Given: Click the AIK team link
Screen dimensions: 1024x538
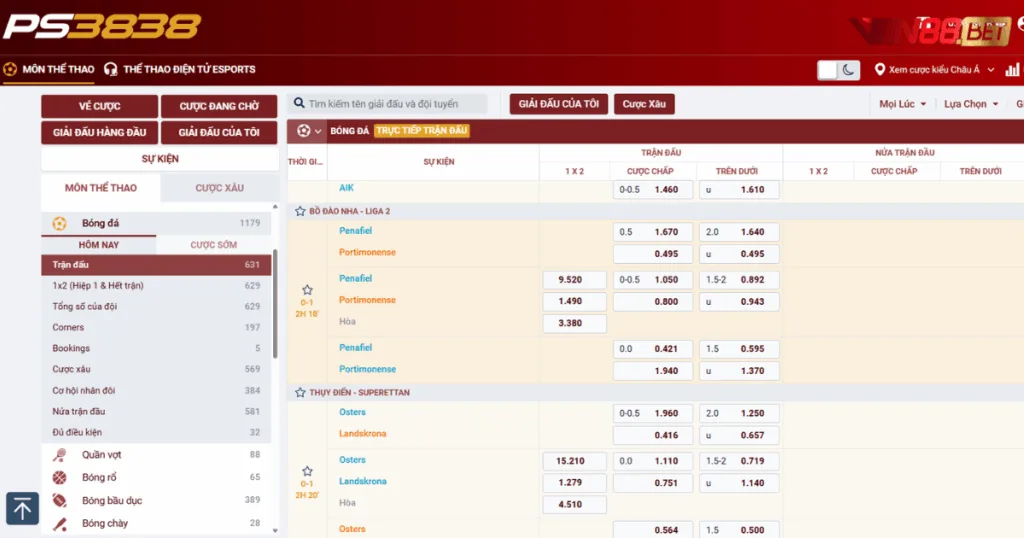Looking at the screenshot, I should point(346,187).
